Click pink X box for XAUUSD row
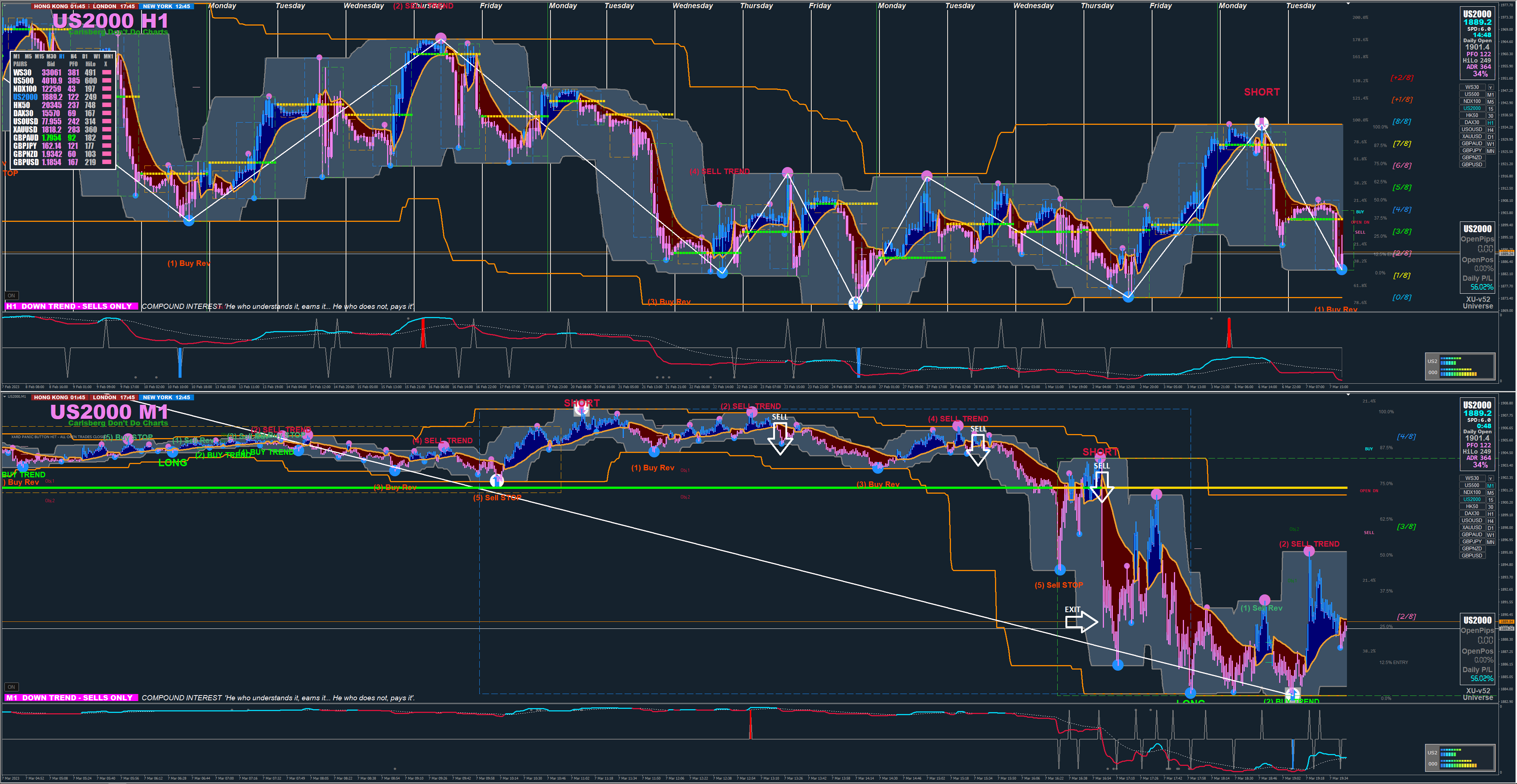This screenshot has height=784, width=1517. (x=107, y=130)
